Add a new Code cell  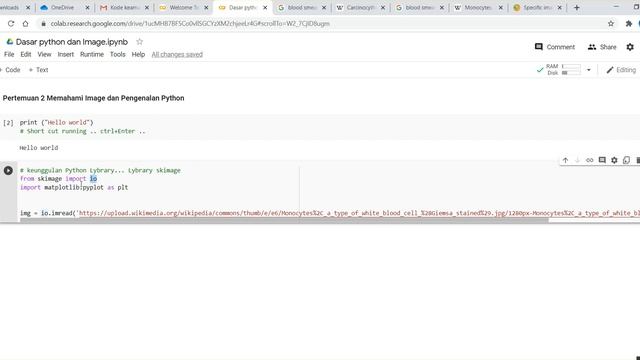tap(10, 70)
